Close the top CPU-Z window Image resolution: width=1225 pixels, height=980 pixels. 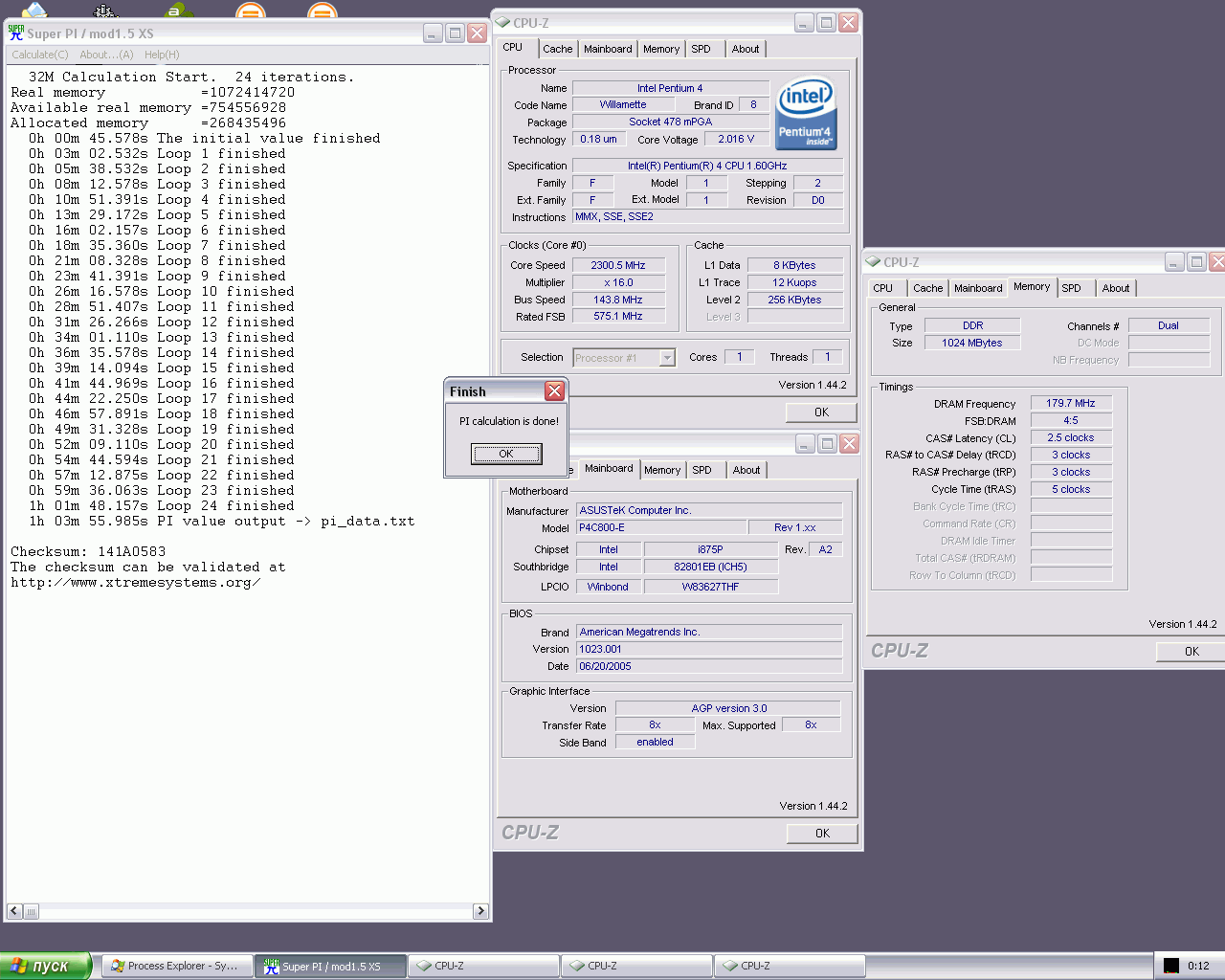point(848,22)
